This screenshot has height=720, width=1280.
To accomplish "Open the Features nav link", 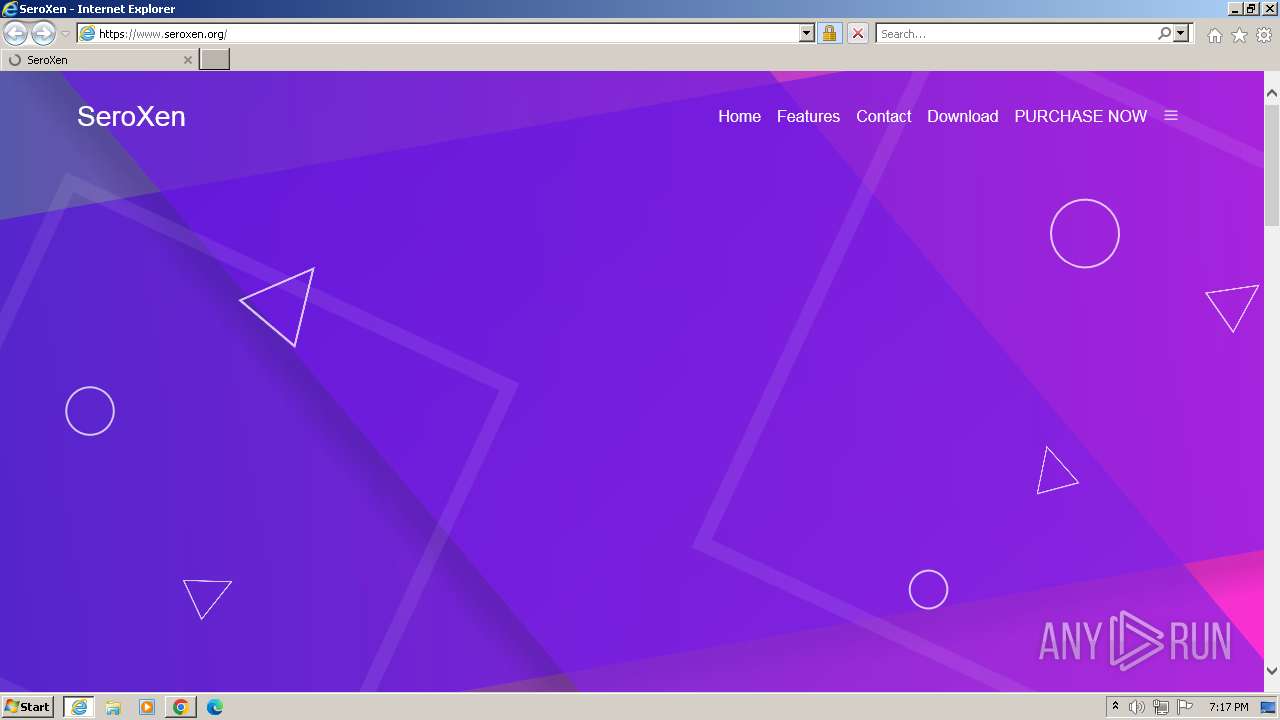I will pyautogui.click(x=808, y=116).
